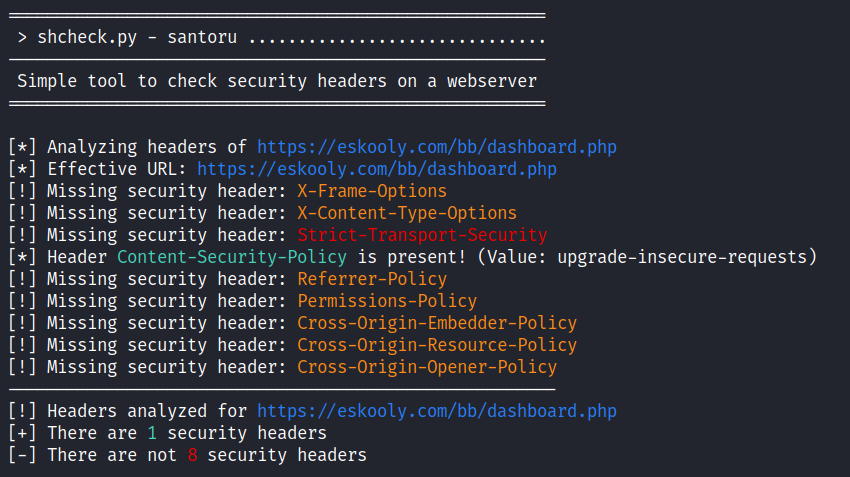Open the Effective URL link
The width and height of the screenshot is (850, 477).
coord(377,169)
